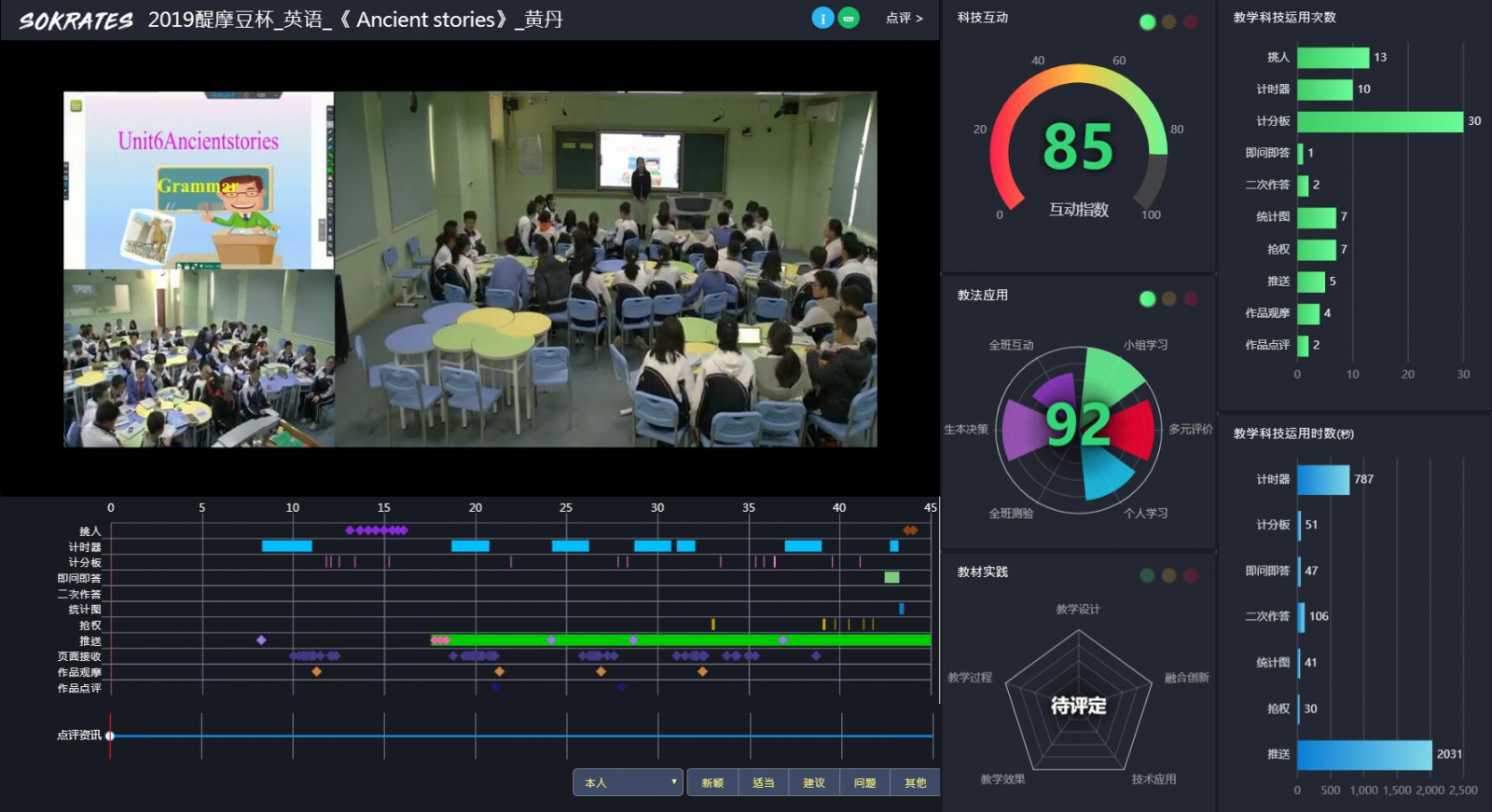Screen dimensions: 1492x812
Task: Click the 其他 button
Action: point(915,782)
